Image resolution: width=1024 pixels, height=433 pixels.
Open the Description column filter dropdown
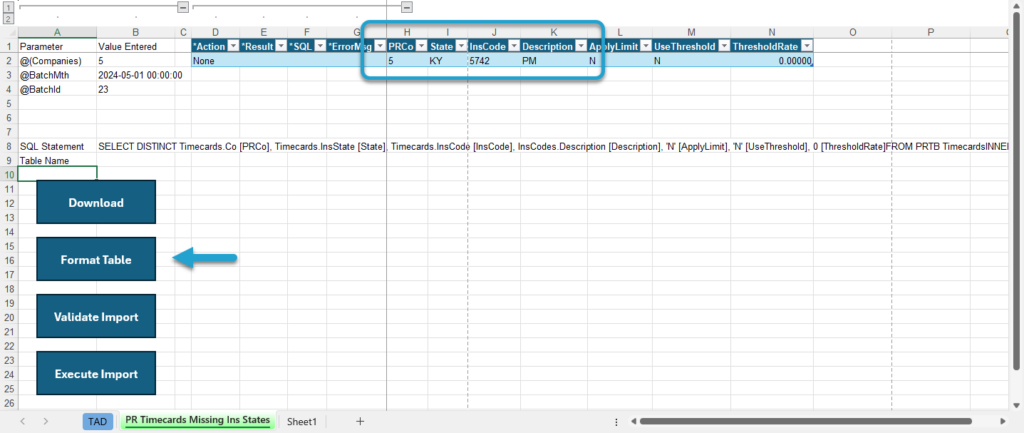(581, 46)
